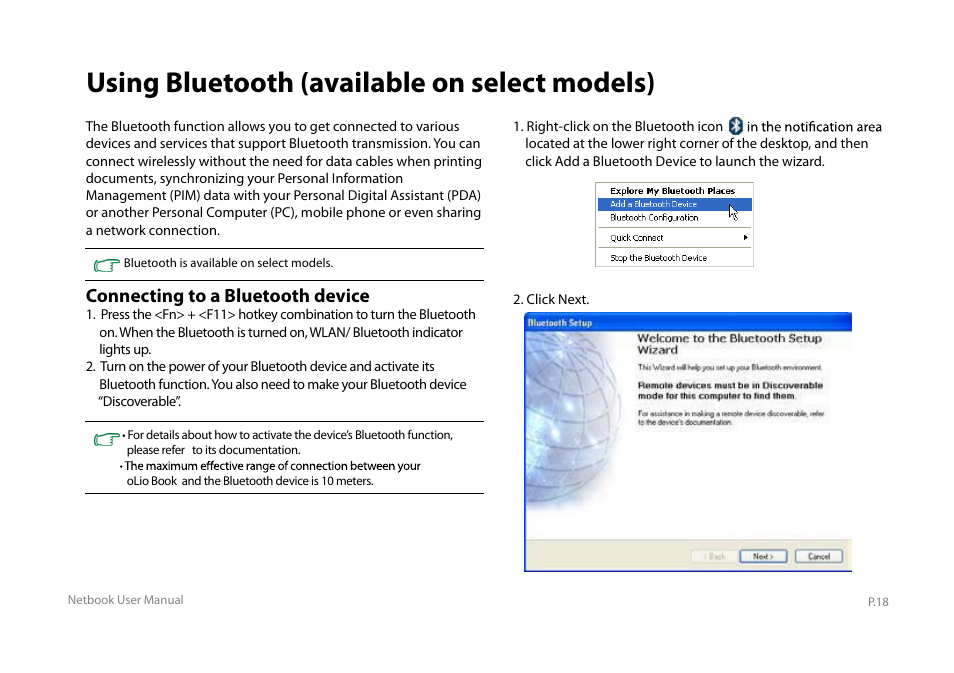Viewport: 954px width, 673px height.
Task: Click the text "2. Click Next."
Action: pos(551,299)
